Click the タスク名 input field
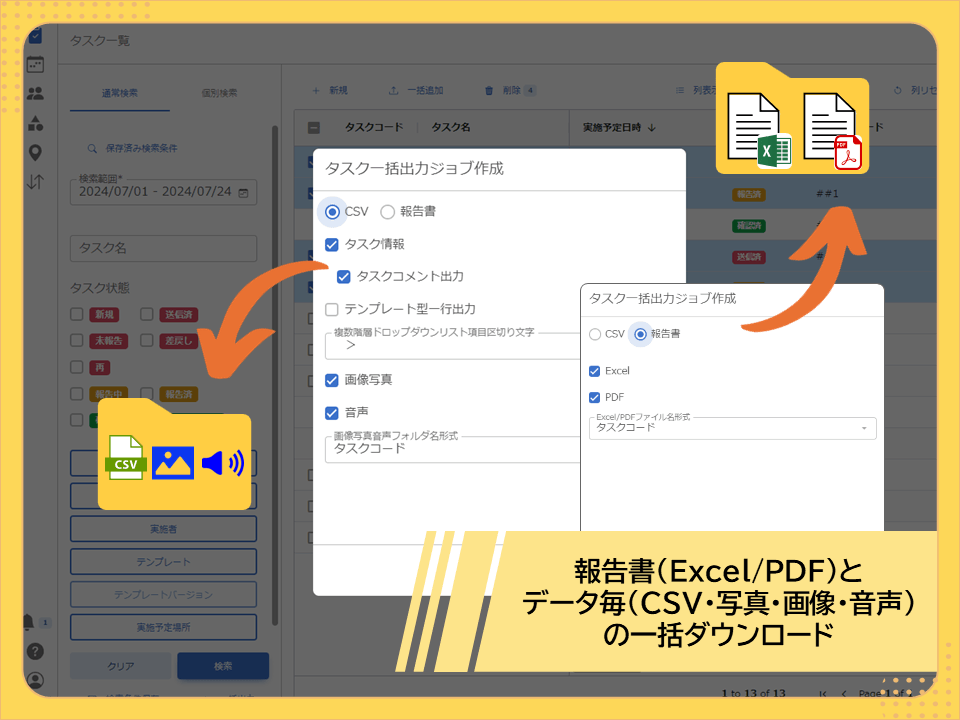The width and height of the screenshot is (960, 720). (163, 249)
